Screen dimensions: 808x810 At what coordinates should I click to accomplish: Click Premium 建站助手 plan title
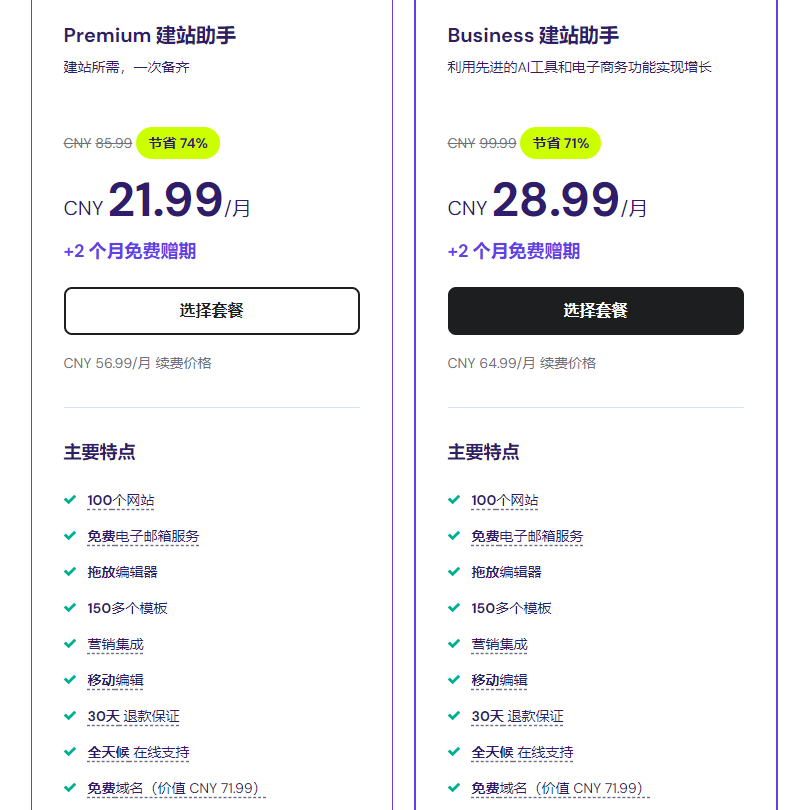(150, 36)
